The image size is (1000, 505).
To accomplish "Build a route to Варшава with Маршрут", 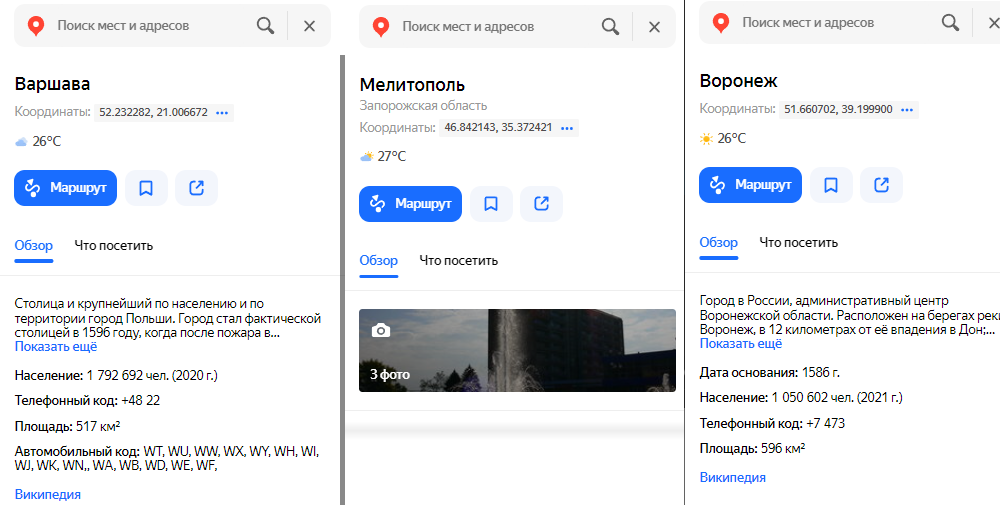I will [66, 188].
